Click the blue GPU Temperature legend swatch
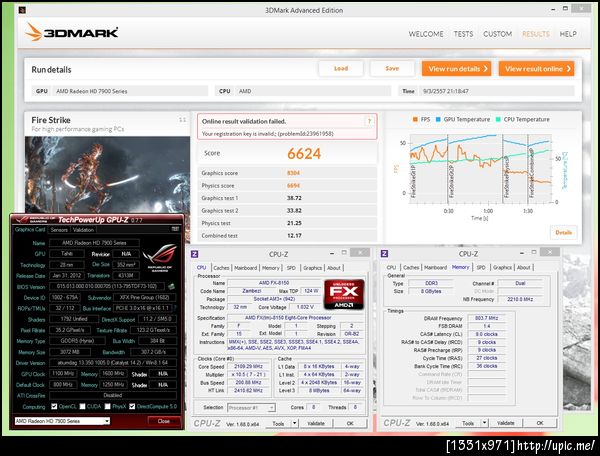The height and width of the screenshot is (456, 600). [x=439, y=119]
